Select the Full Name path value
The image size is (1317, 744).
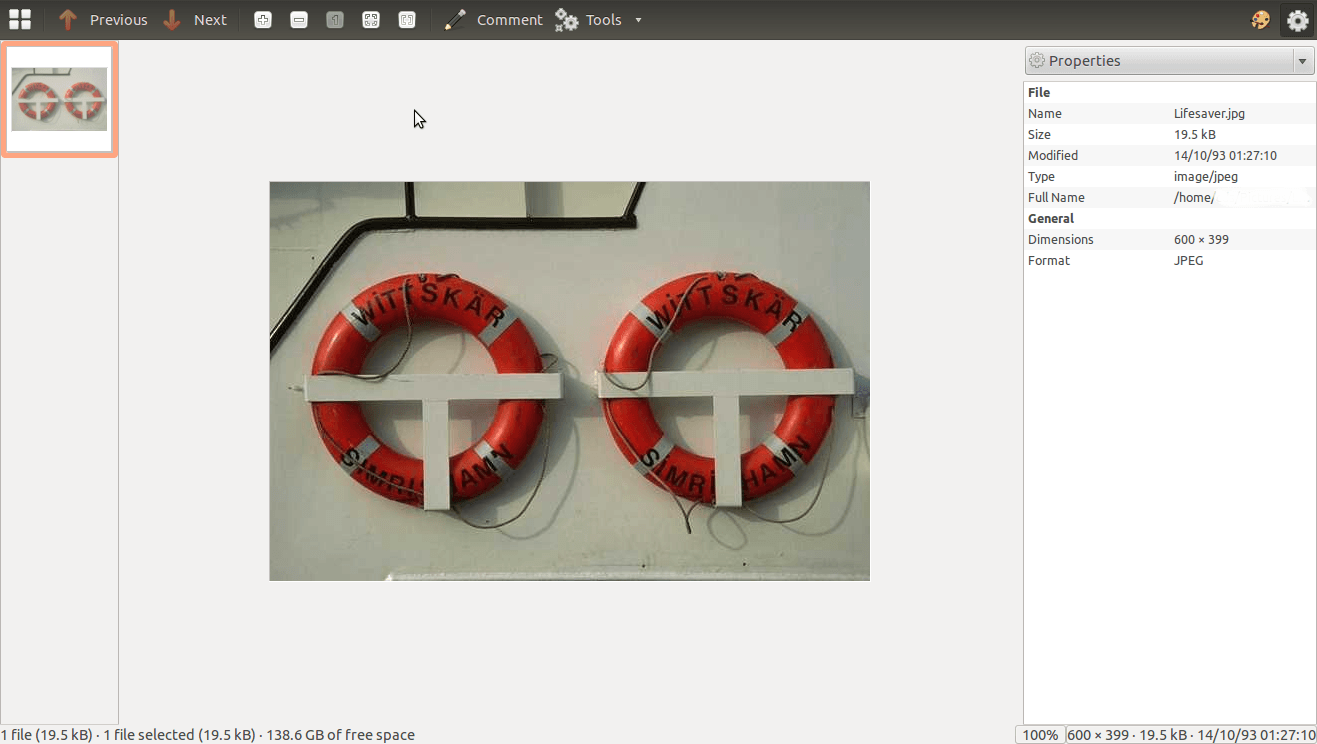(x=1242, y=198)
